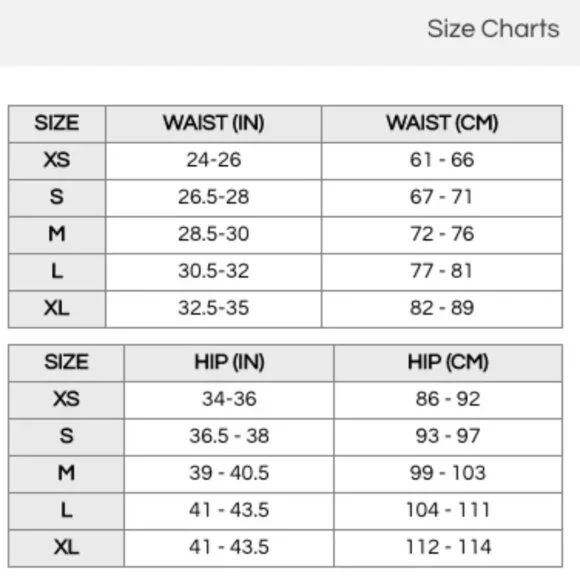Click waist inches value 28.5-30
The image size is (580, 580).
click(213, 234)
